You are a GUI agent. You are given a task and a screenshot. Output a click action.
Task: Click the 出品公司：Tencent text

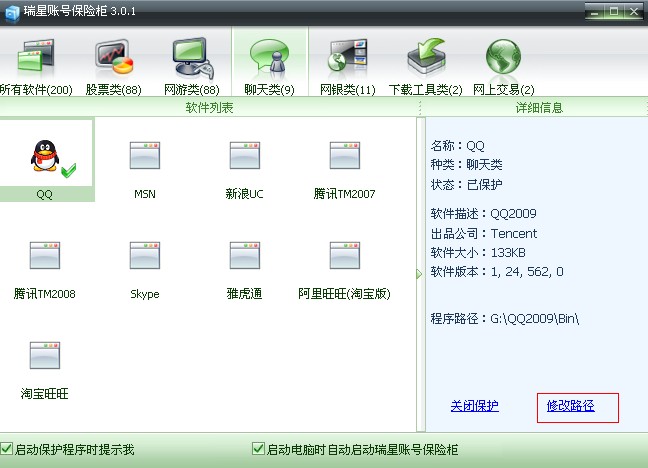pos(484,234)
